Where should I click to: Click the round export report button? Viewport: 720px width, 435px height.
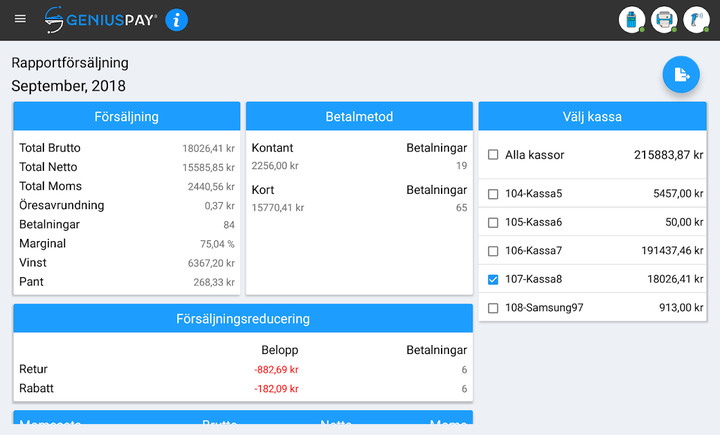681,74
